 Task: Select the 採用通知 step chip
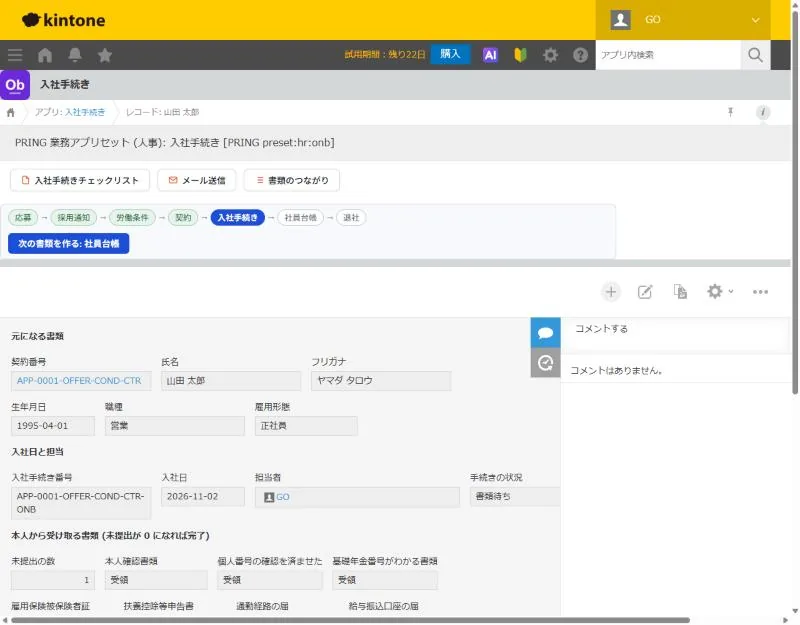(73, 218)
